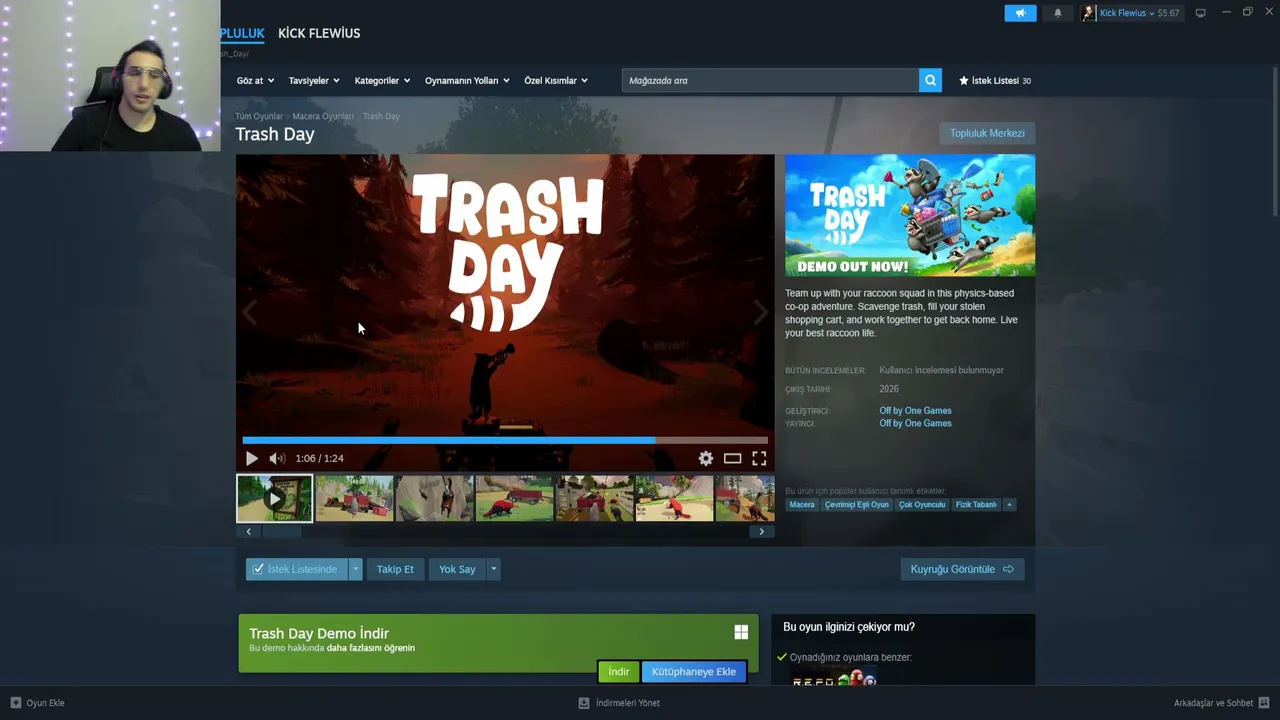Image resolution: width=1280 pixels, height=720 pixels.
Task: Open the Kategoriler dropdown menu
Action: coord(382,80)
